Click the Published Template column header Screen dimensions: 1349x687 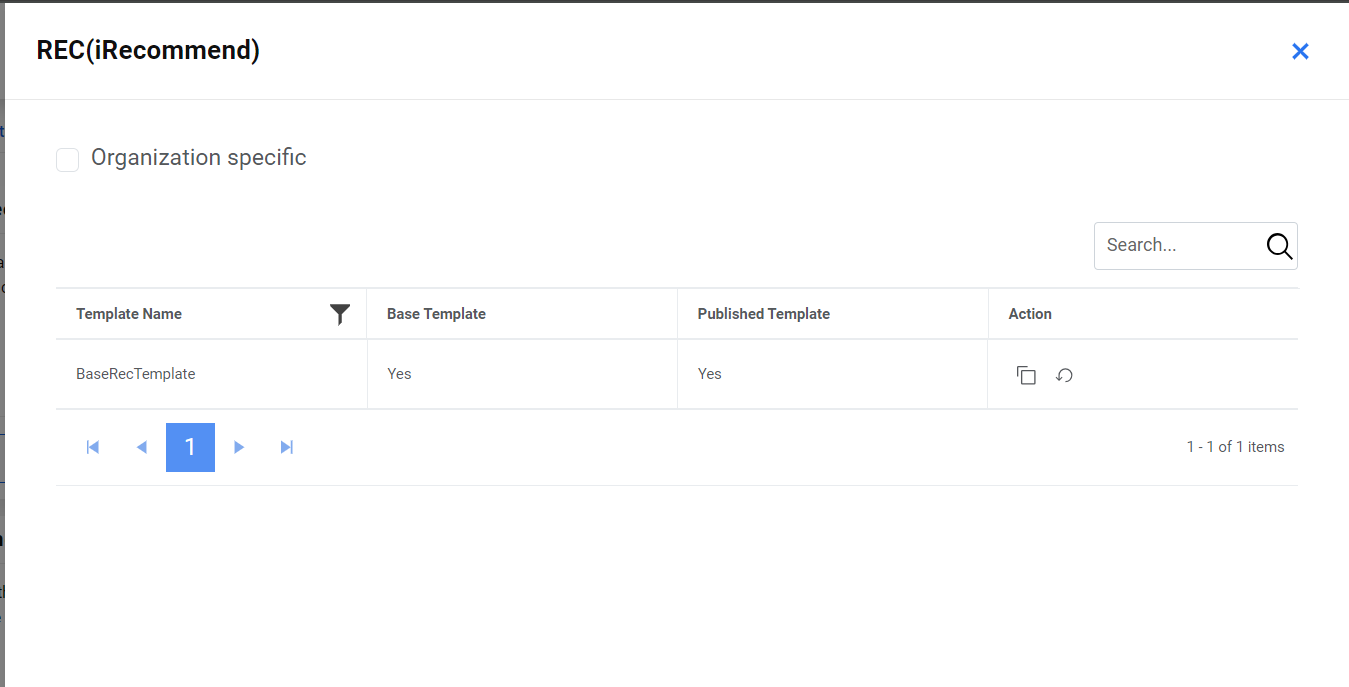point(763,314)
